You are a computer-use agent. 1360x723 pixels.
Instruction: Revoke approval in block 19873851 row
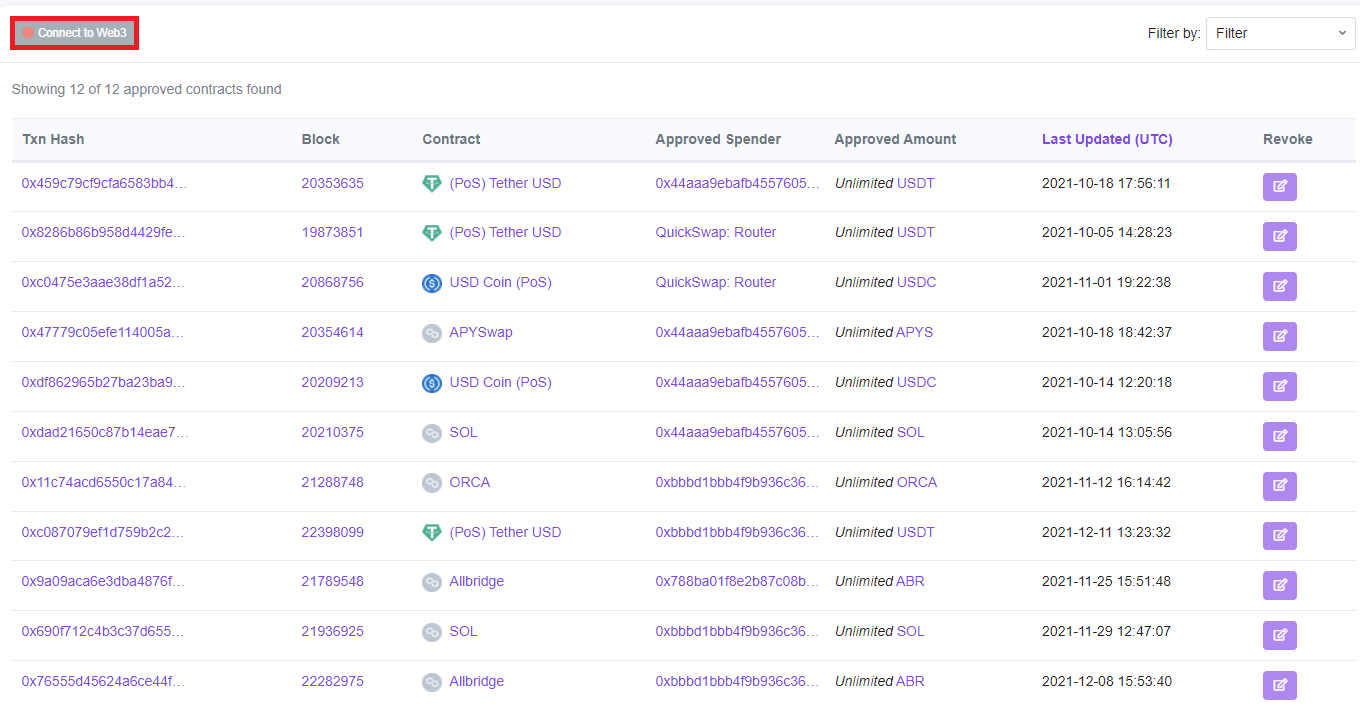click(x=1279, y=236)
